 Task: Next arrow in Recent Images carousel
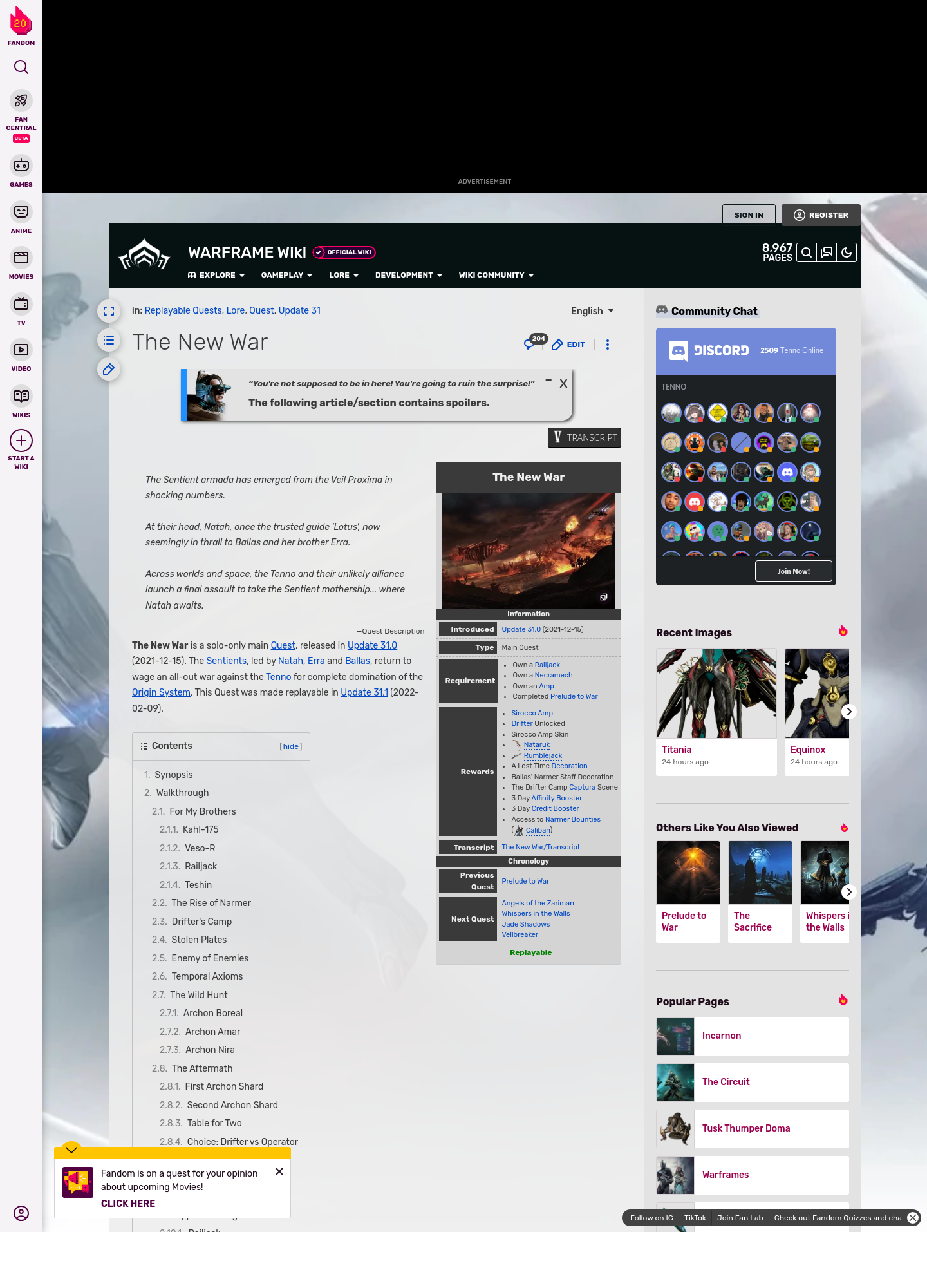tap(848, 712)
